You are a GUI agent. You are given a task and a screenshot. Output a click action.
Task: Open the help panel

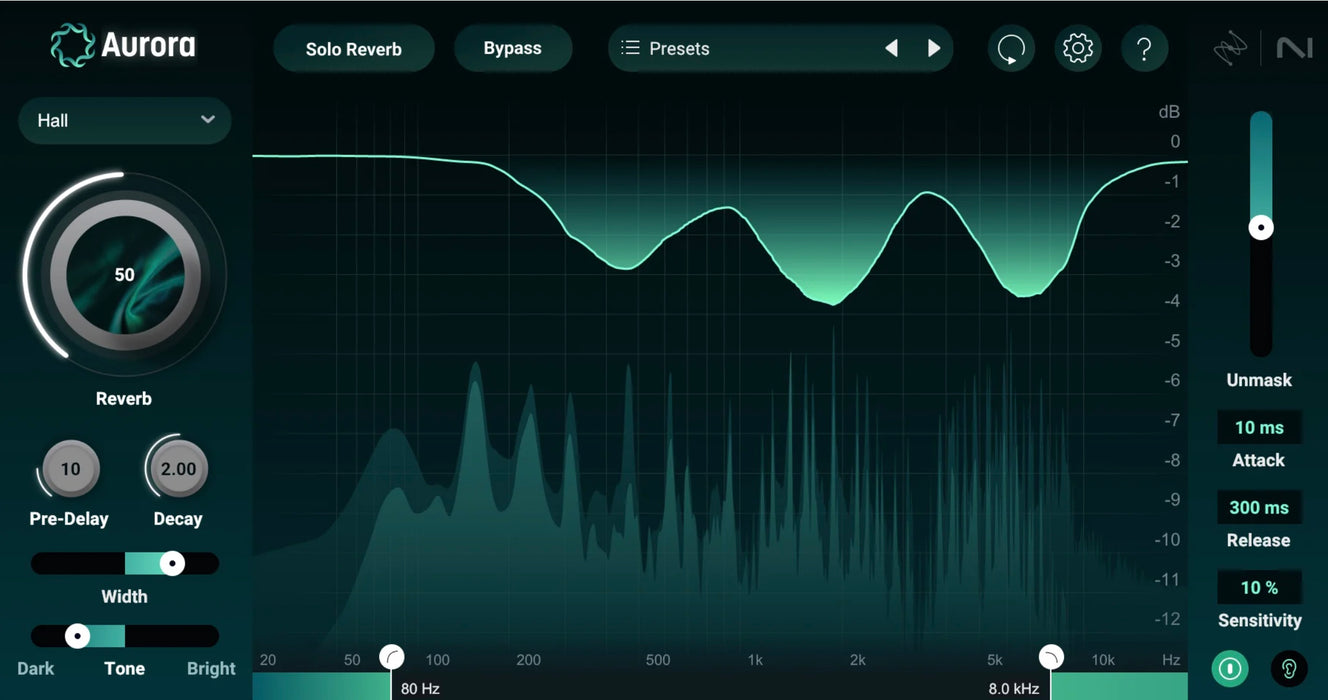pos(1144,48)
